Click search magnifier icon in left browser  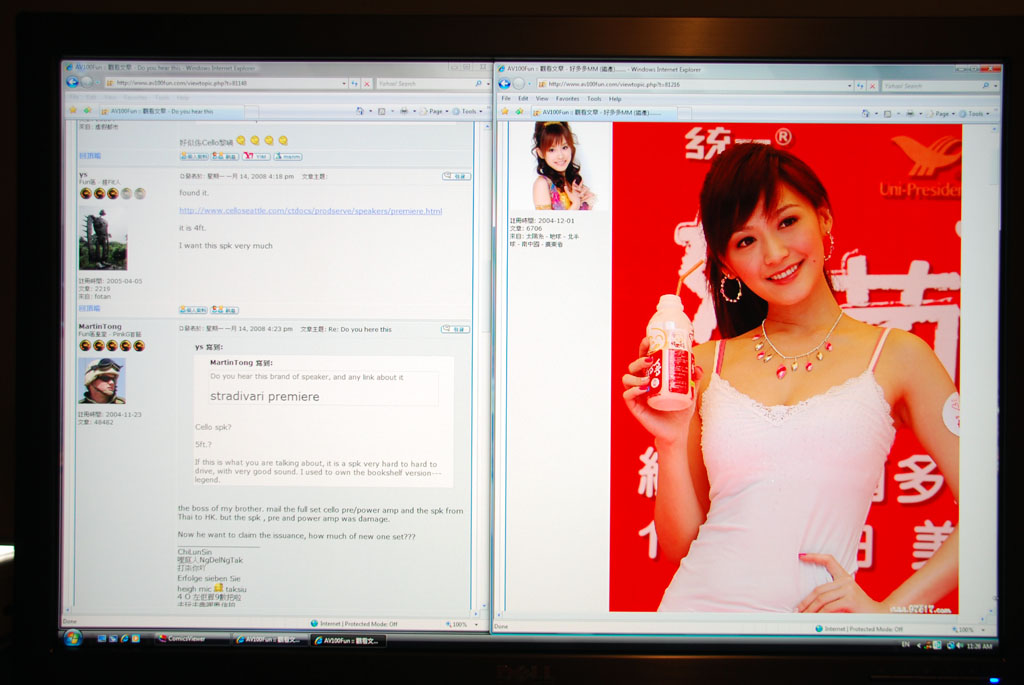coord(477,84)
